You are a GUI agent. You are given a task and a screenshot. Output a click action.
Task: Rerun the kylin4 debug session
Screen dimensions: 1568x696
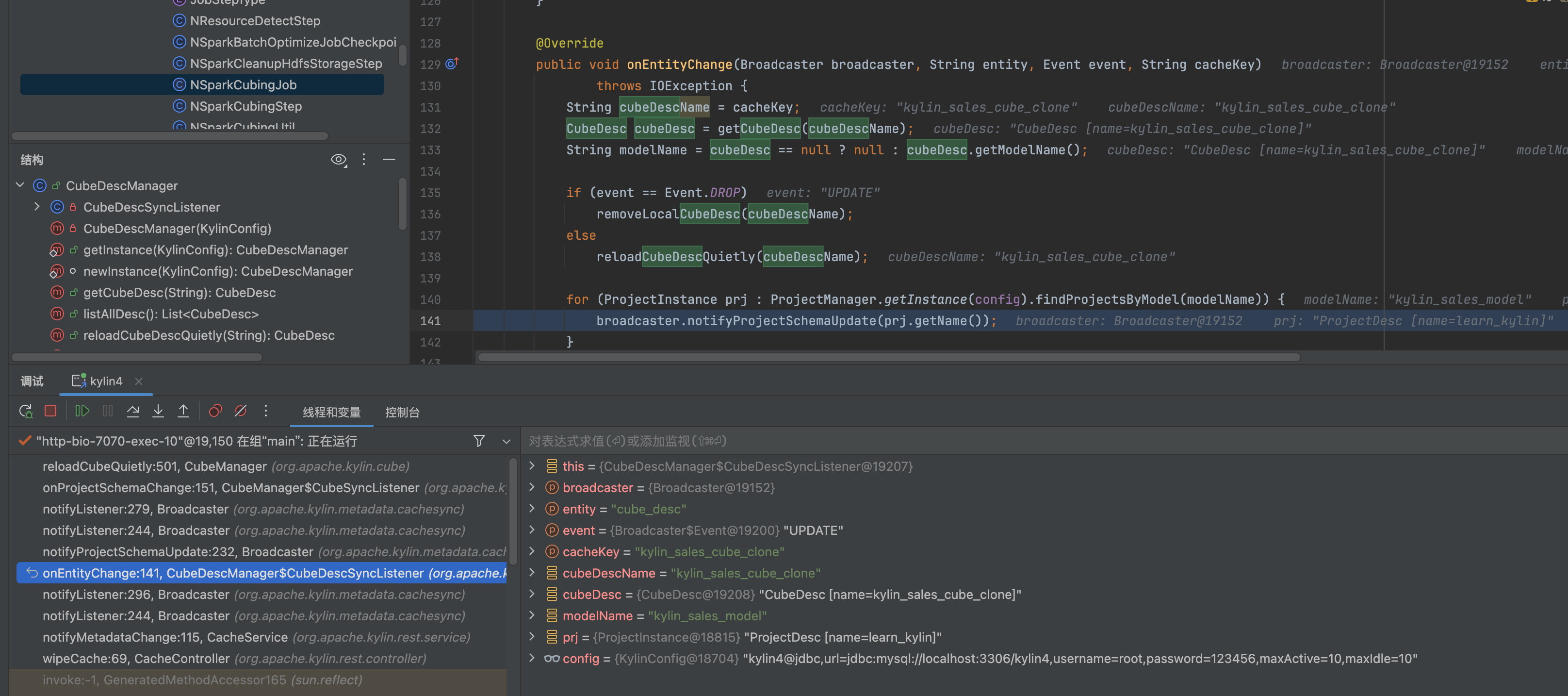26,412
